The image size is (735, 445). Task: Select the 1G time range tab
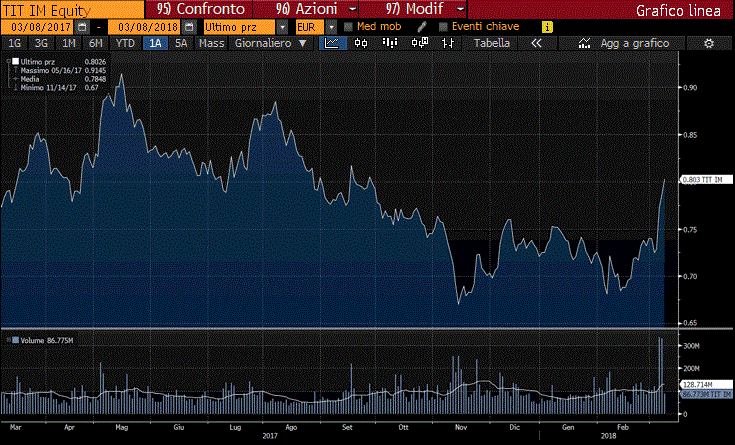15,43
